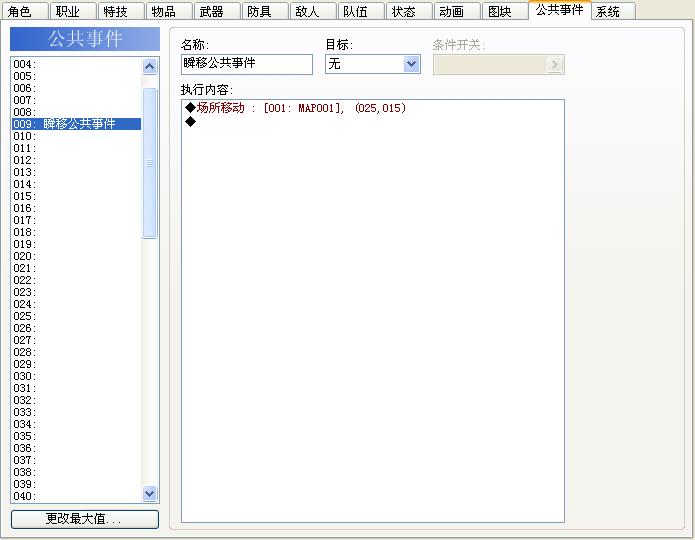
Task: Select the 图块 tab
Action: (504, 11)
